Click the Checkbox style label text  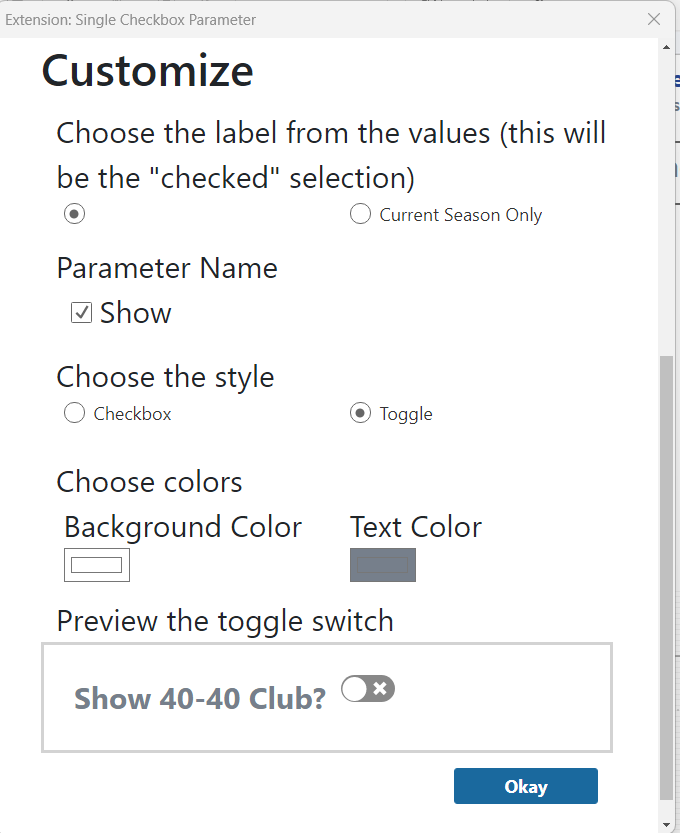[x=132, y=414]
